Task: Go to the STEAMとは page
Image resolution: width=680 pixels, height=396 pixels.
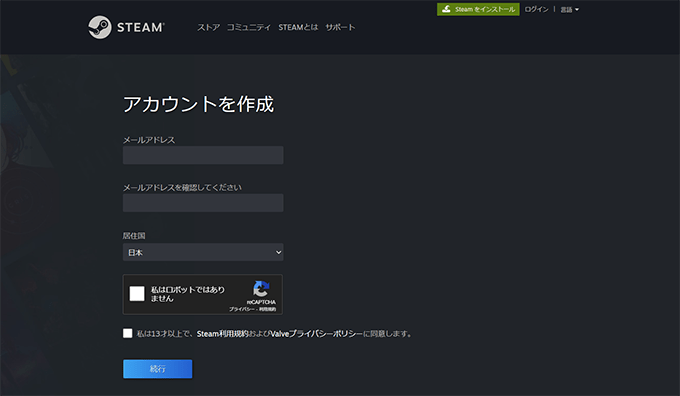Action: coord(298,27)
